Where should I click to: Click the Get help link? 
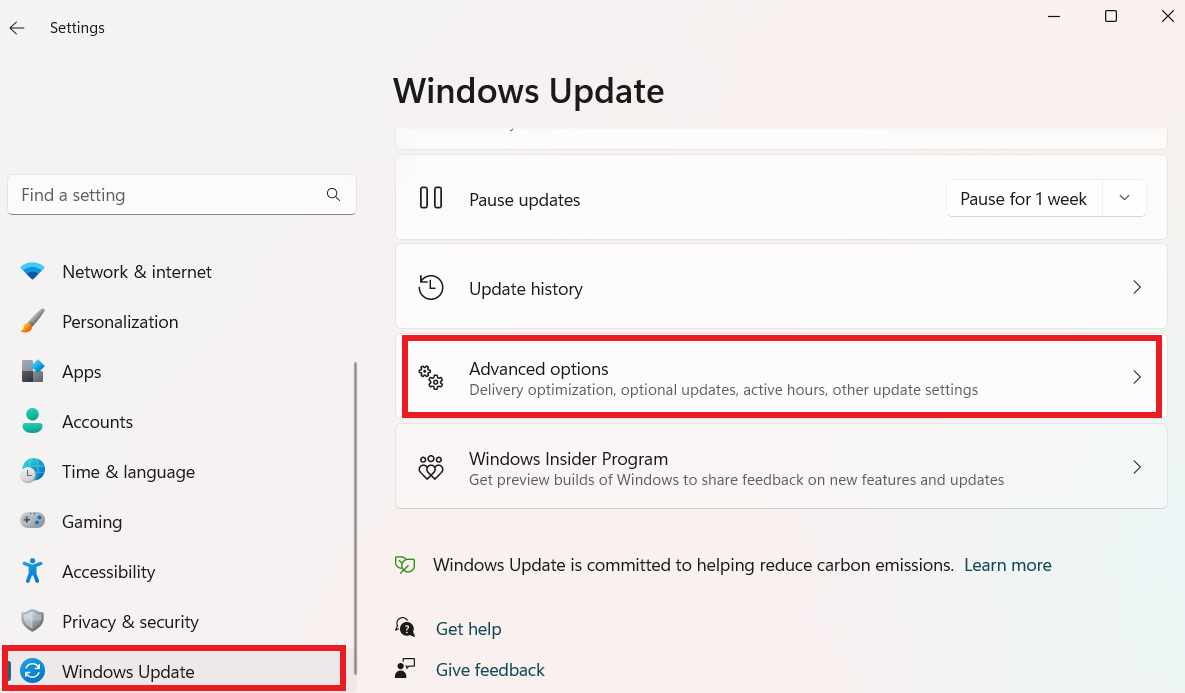coord(469,628)
